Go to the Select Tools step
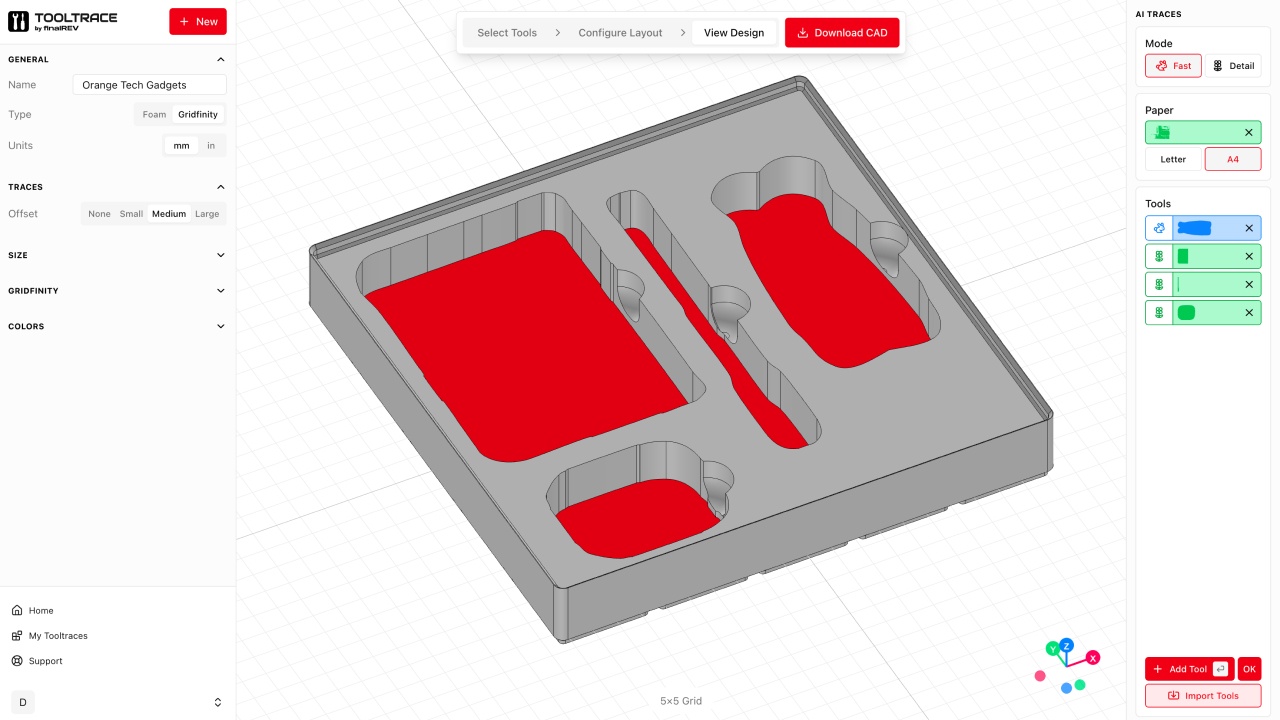Image resolution: width=1280 pixels, height=720 pixels. click(507, 33)
